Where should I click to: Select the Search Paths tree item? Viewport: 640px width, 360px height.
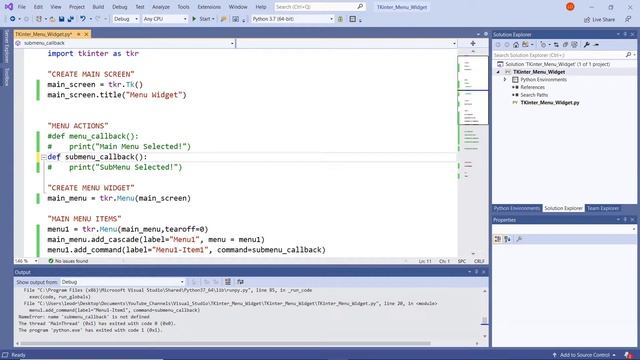coord(534,95)
